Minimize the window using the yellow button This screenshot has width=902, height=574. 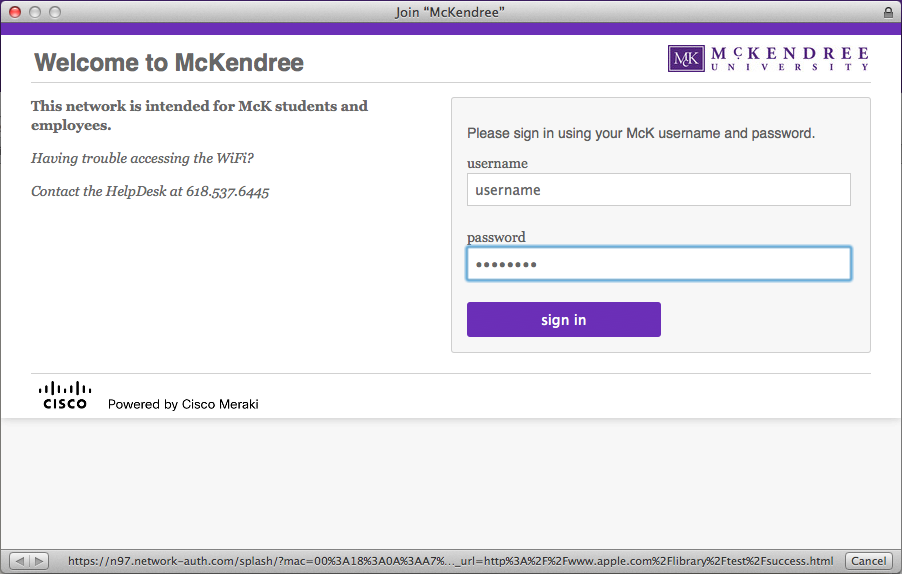(x=35, y=12)
